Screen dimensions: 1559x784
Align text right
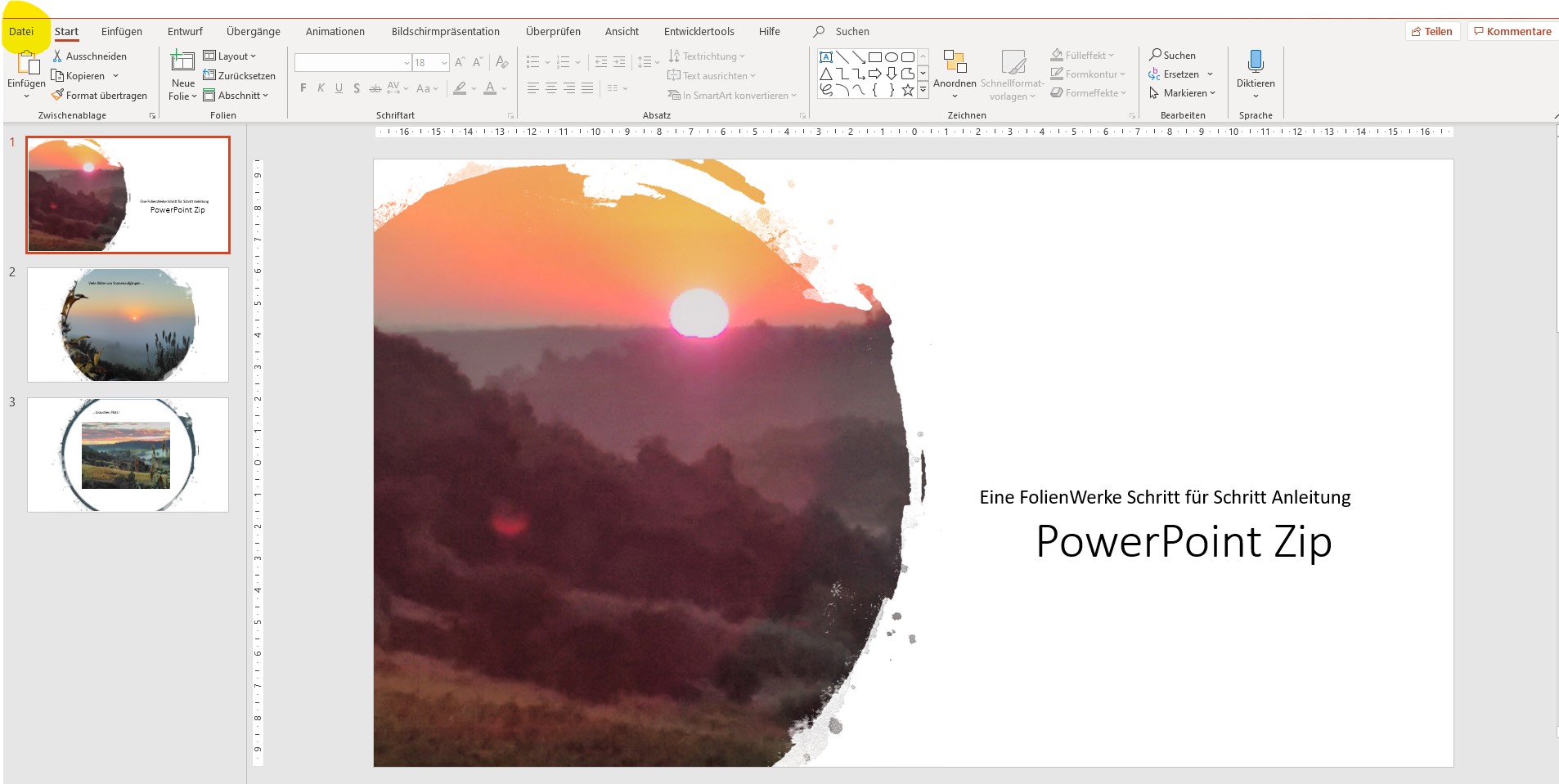coord(568,88)
